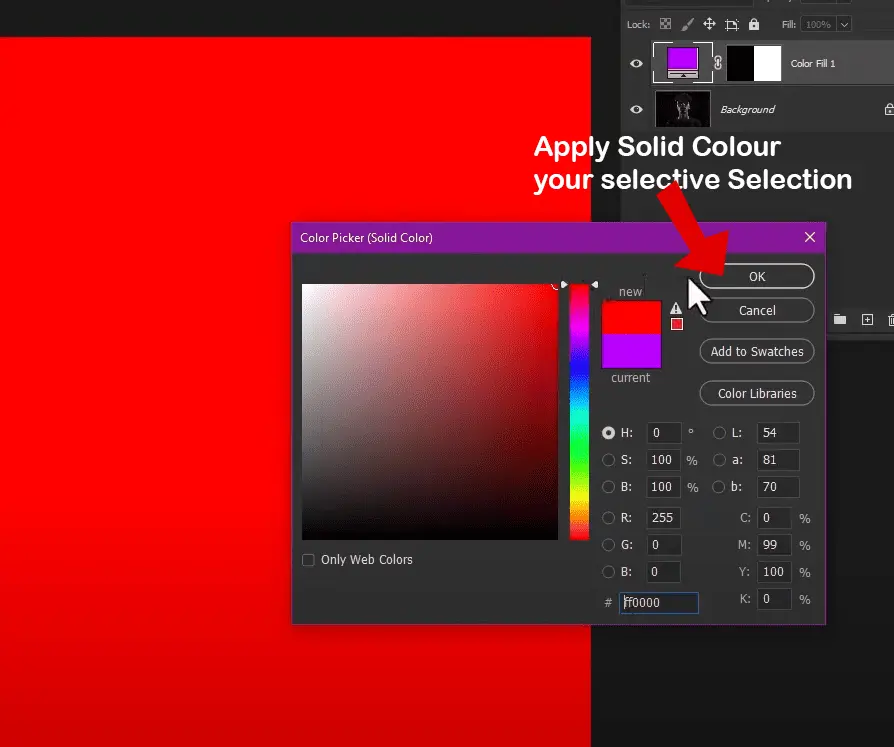Click the lock all padlock icon

coord(753,23)
